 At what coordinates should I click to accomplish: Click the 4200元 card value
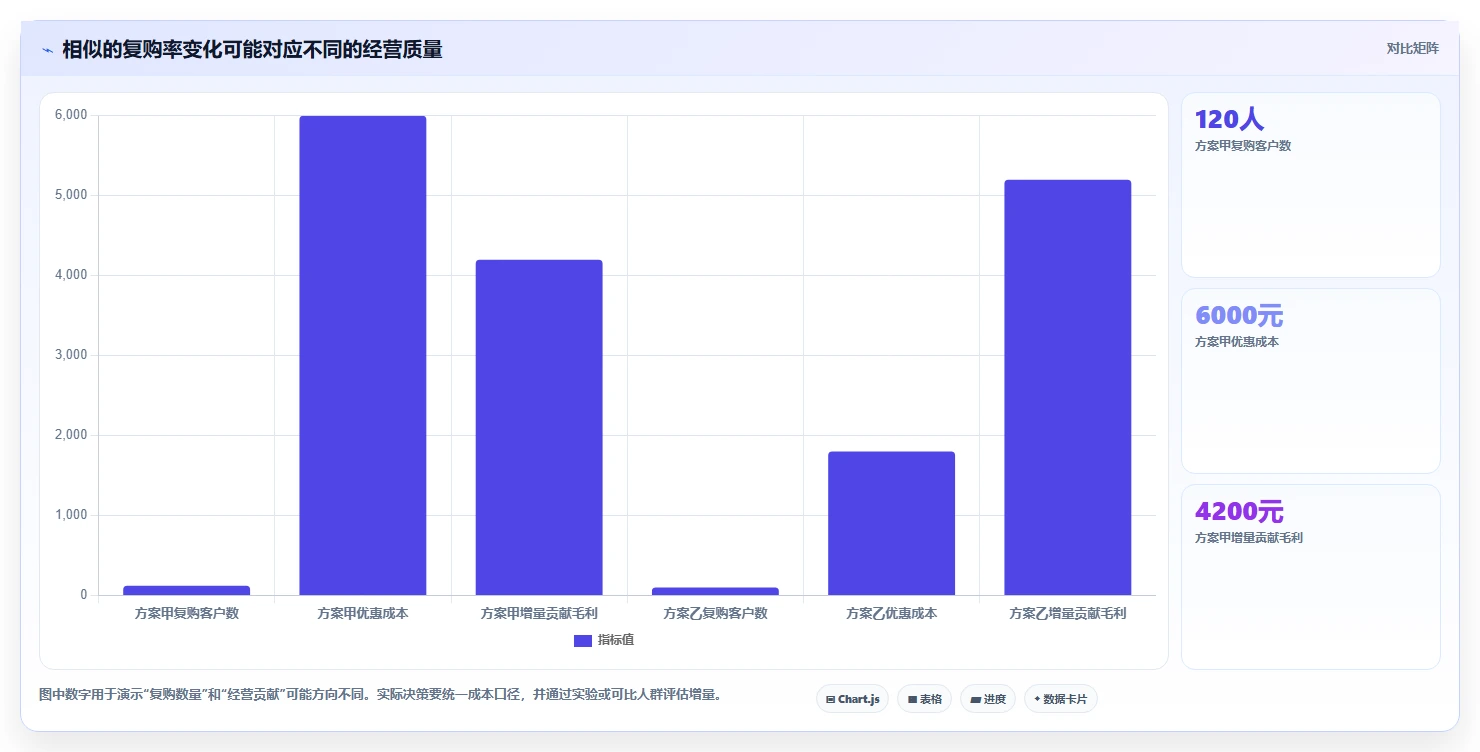pos(1239,512)
